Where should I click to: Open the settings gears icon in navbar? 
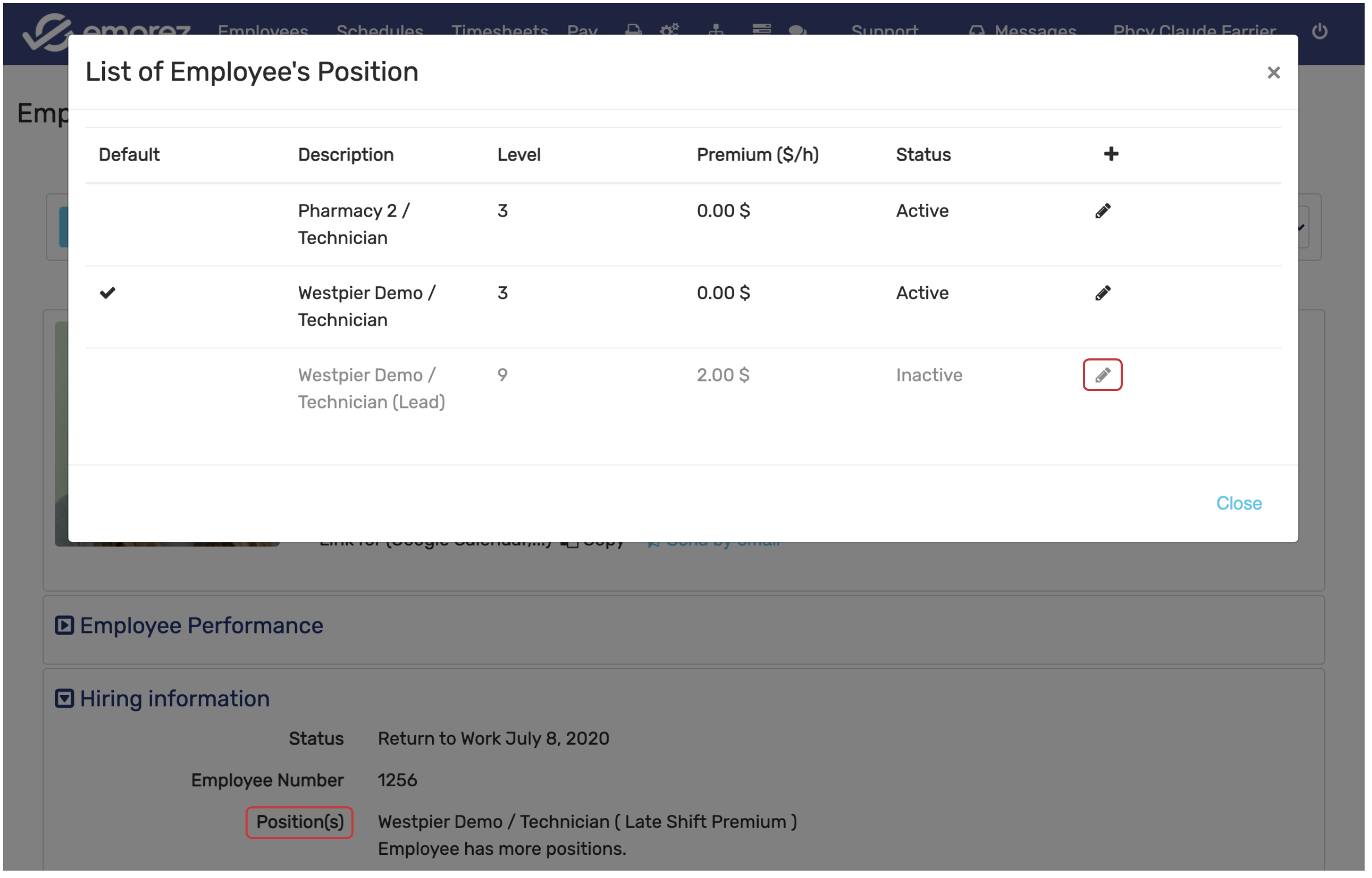[x=670, y=29]
